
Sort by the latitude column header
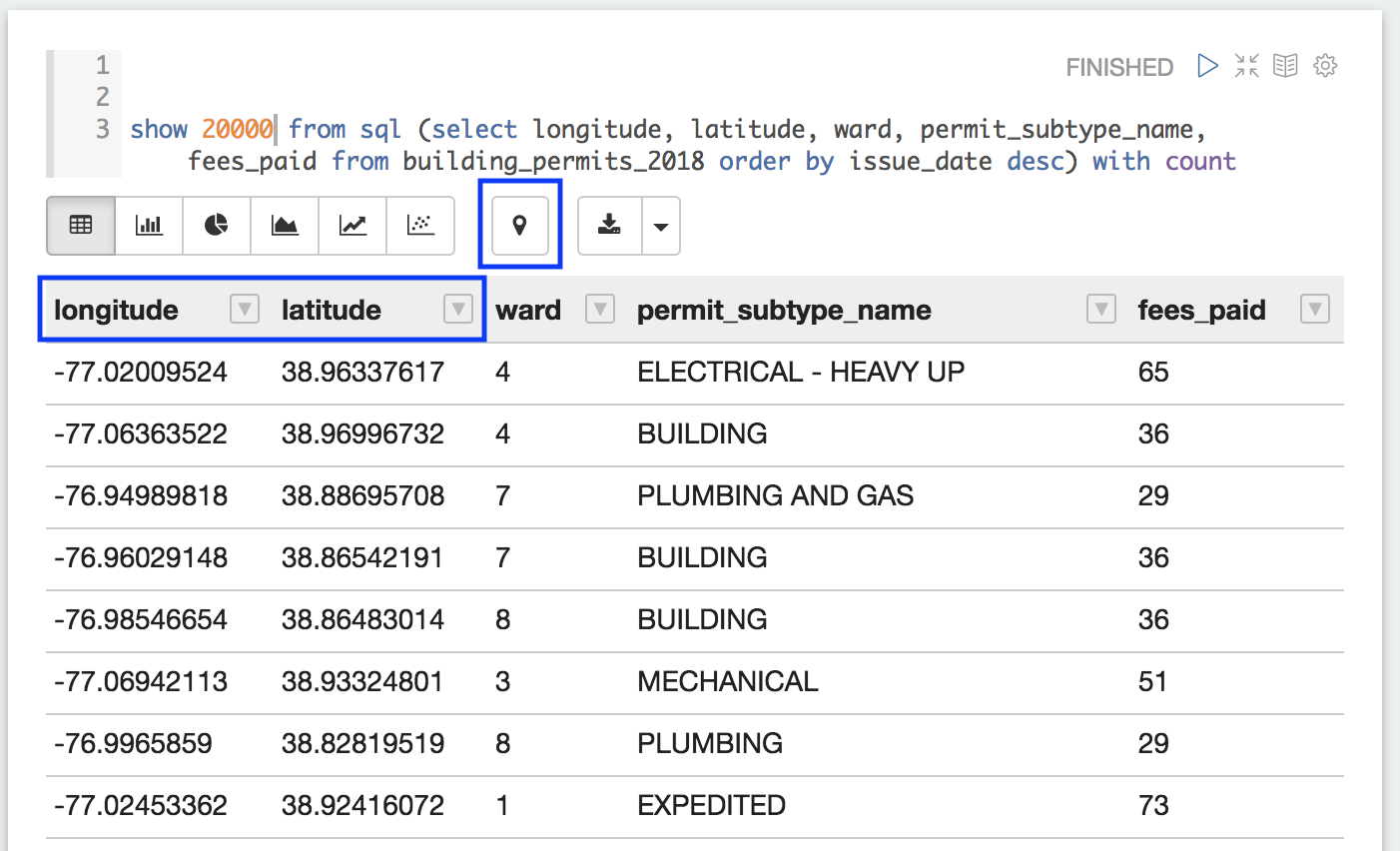pos(332,311)
